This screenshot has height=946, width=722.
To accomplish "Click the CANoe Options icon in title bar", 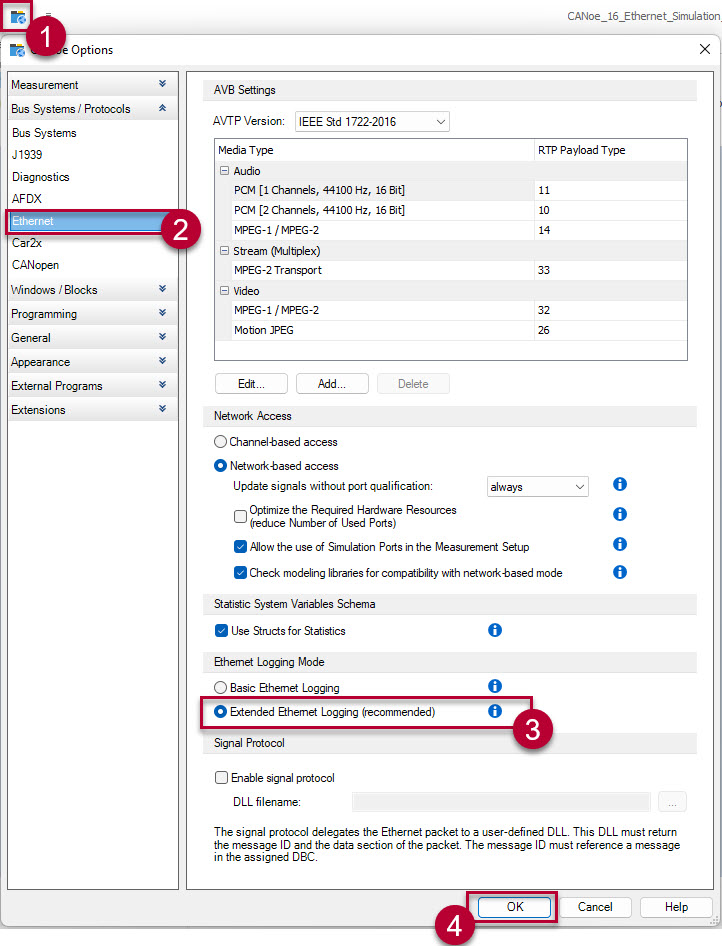I will 17,49.
